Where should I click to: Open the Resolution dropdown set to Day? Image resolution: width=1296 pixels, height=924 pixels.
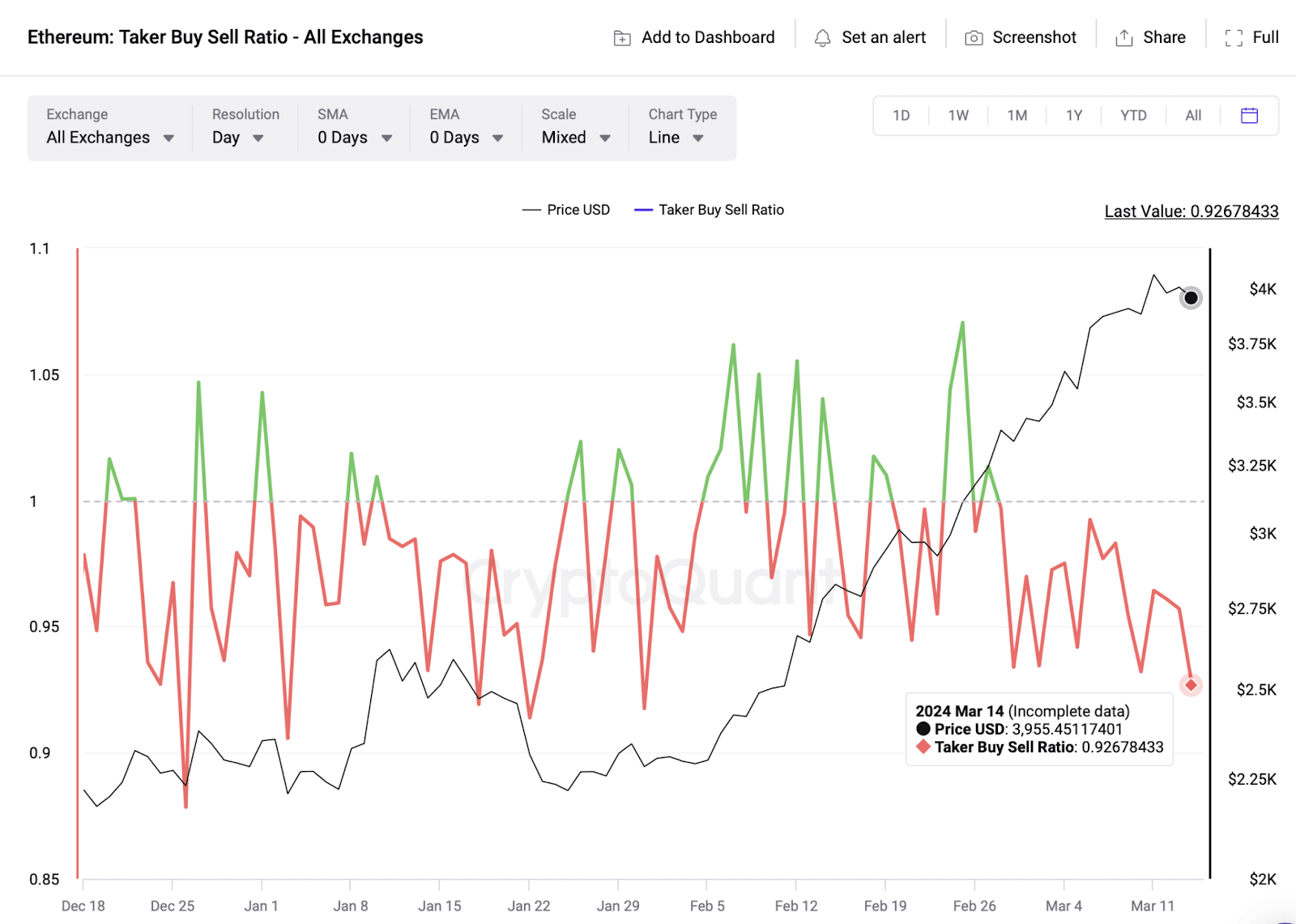[x=245, y=127]
